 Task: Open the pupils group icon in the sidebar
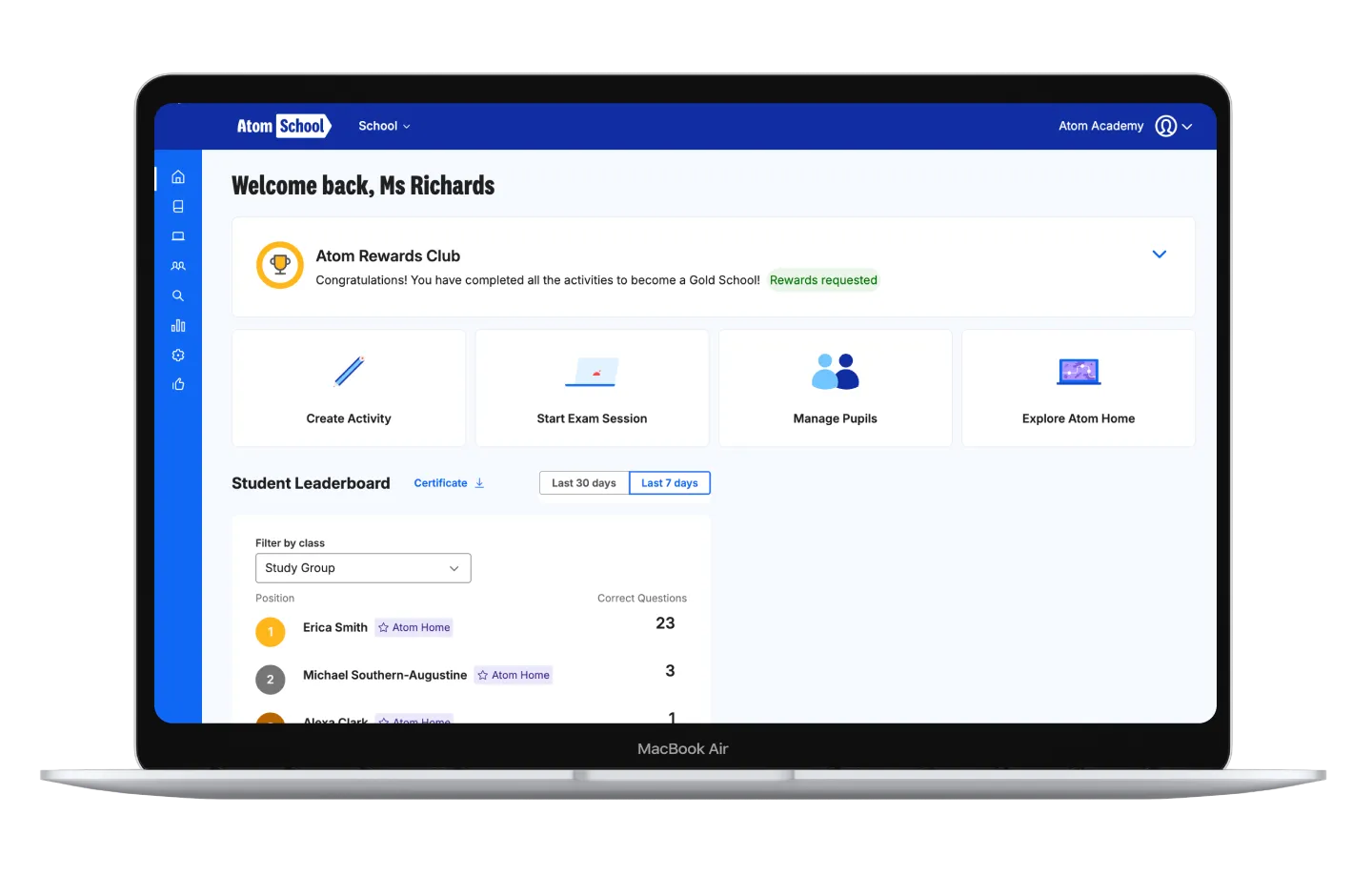click(x=178, y=266)
